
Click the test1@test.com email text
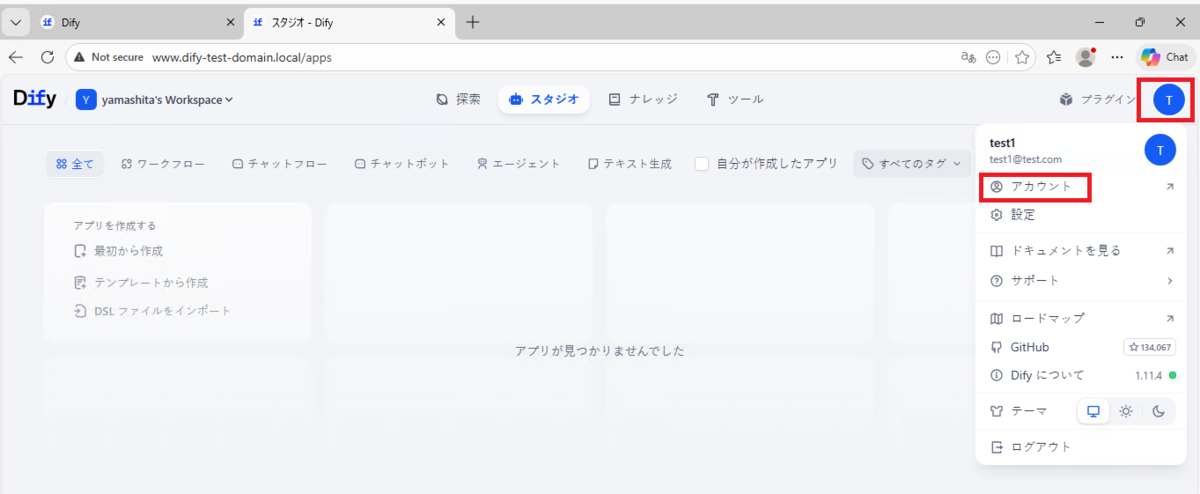(x=1025, y=159)
